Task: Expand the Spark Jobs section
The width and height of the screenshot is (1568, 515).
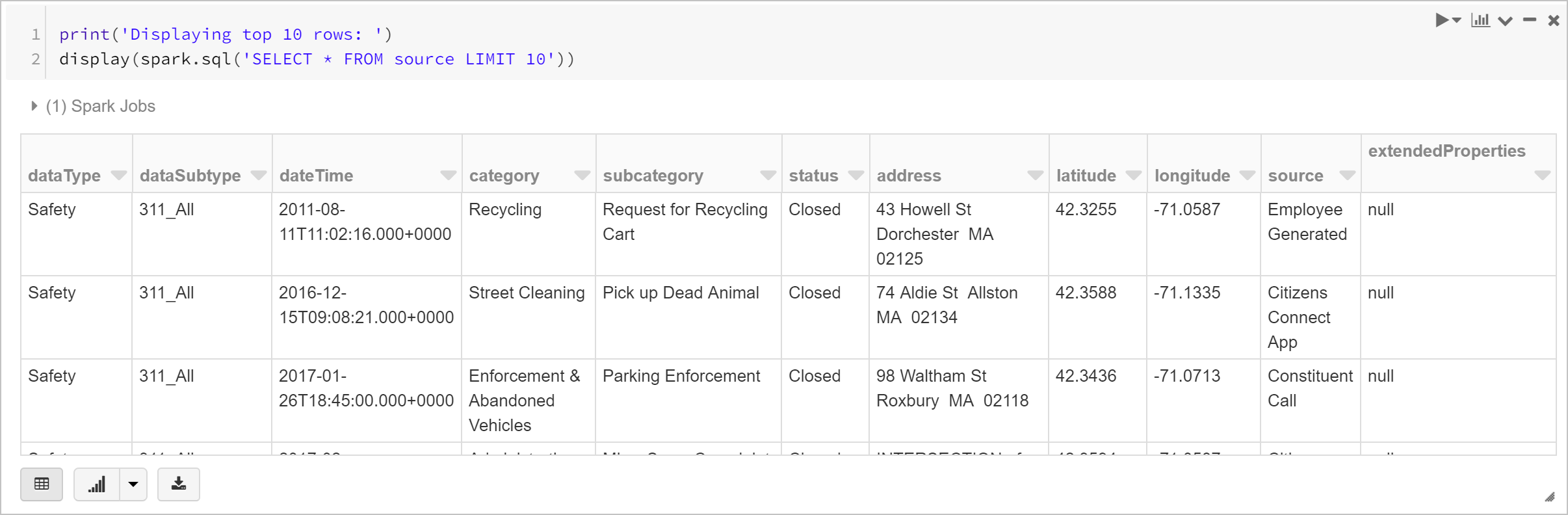Action: (34, 106)
